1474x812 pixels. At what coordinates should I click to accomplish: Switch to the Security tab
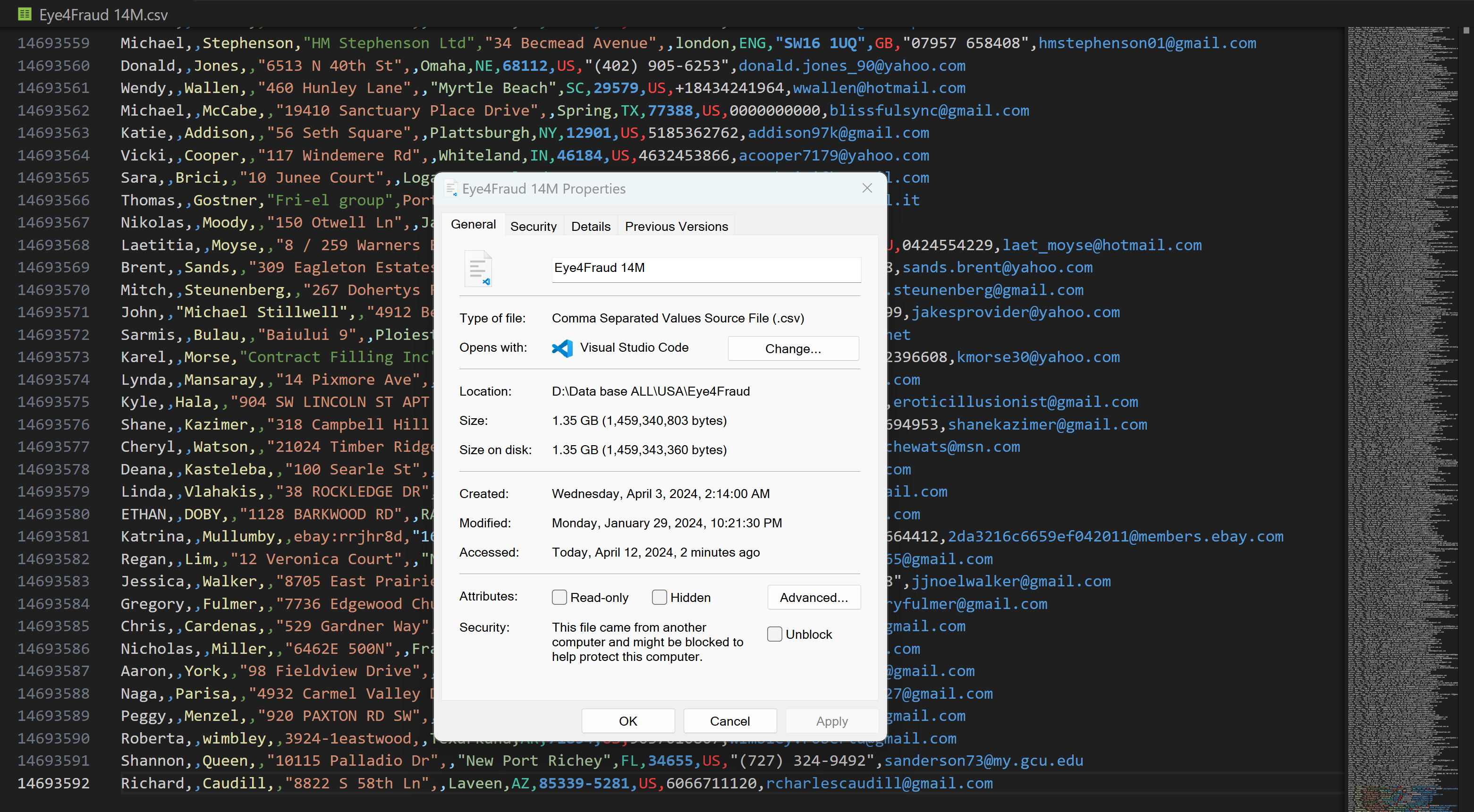(x=533, y=226)
